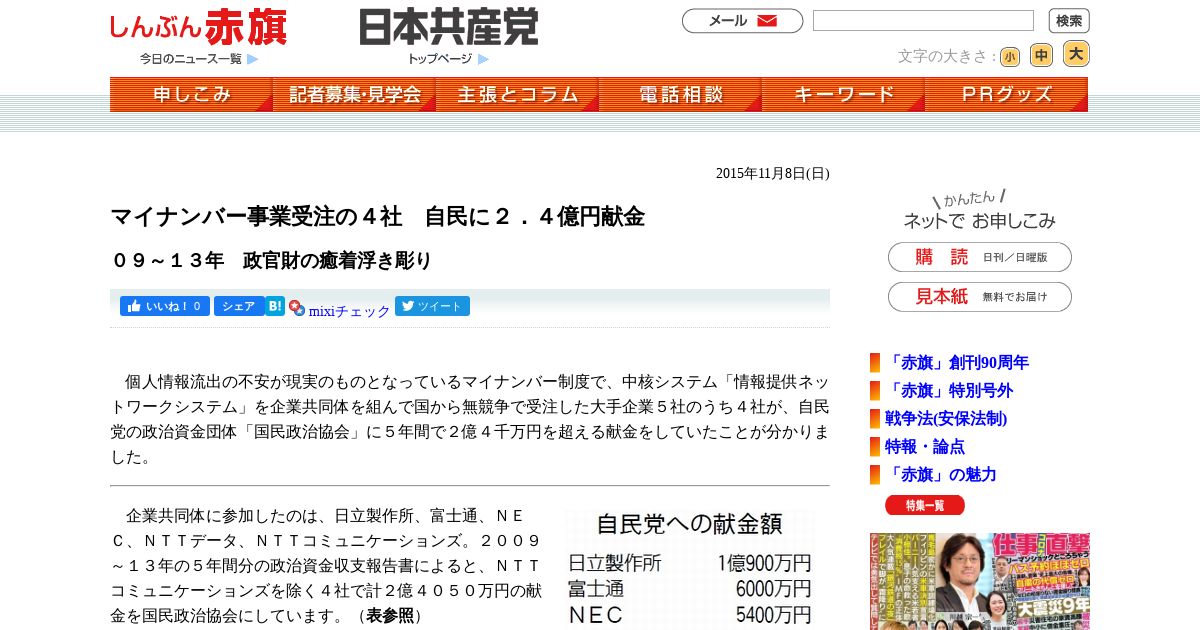Open the 電話相談 menu tab
The width and height of the screenshot is (1200, 630).
pyautogui.click(x=681, y=95)
